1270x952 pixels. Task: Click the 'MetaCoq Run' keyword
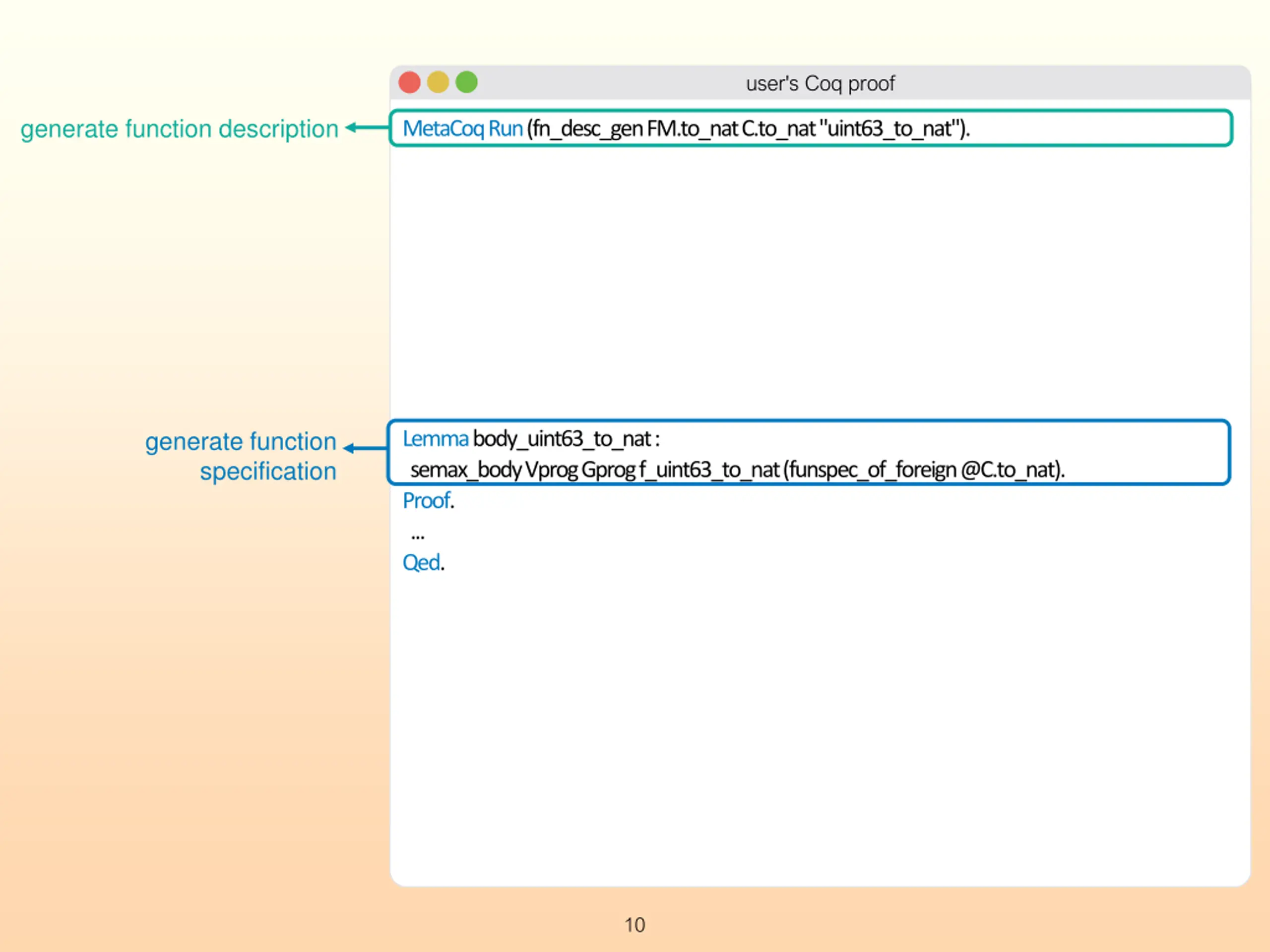[x=463, y=128]
